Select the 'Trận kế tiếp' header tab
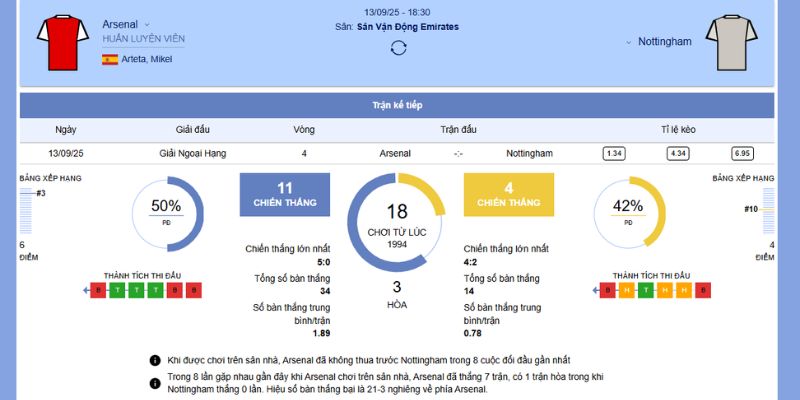This screenshot has height=400, width=800. [x=398, y=104]
